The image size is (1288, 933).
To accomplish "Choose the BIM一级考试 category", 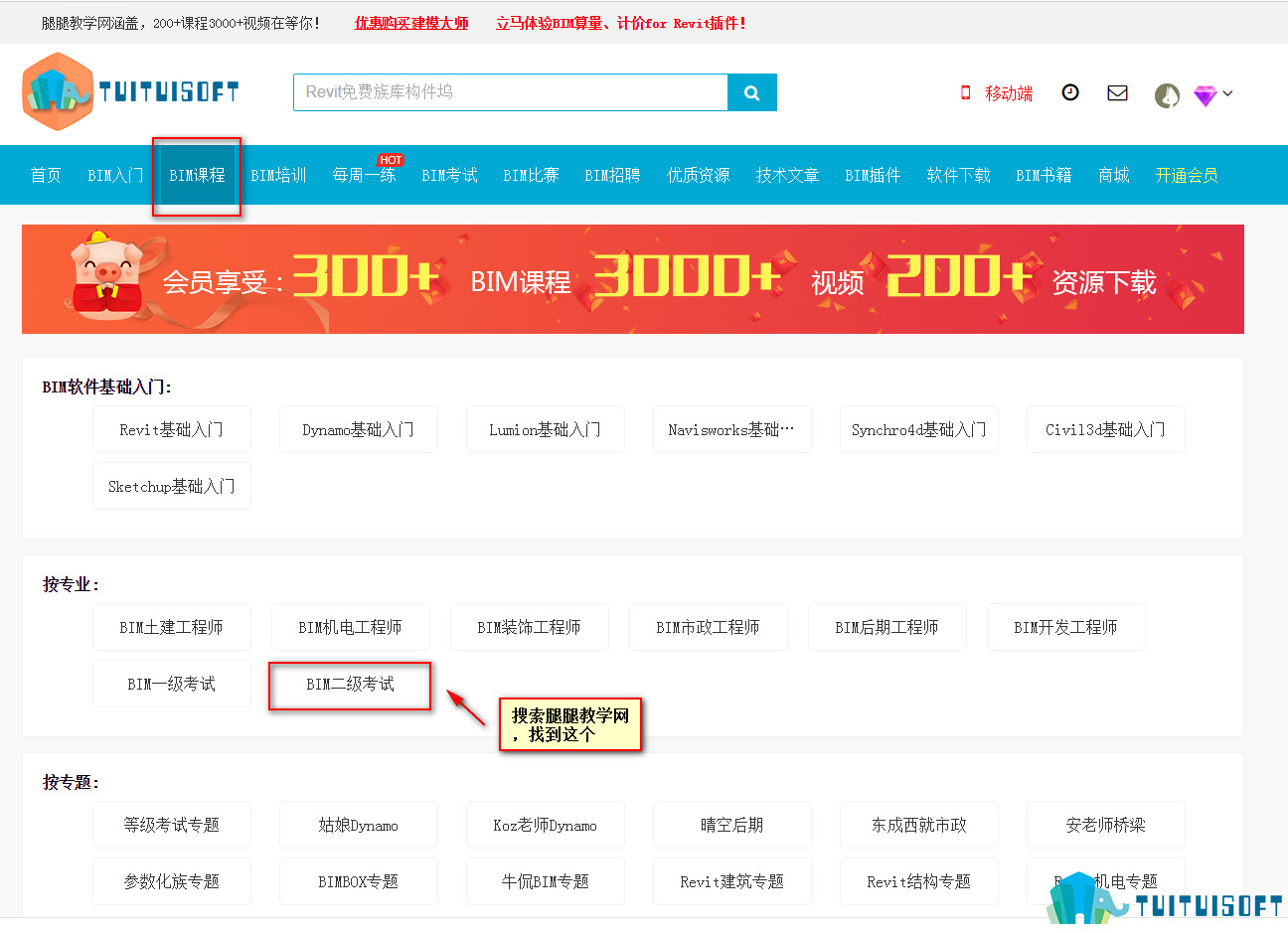I will point(172,684).
